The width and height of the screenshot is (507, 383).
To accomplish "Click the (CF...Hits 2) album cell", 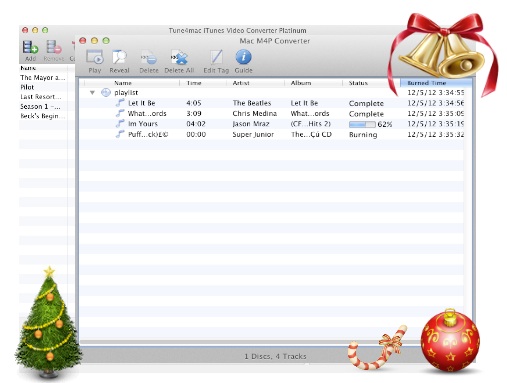I will pyautogui.click(x=311, y=124).
